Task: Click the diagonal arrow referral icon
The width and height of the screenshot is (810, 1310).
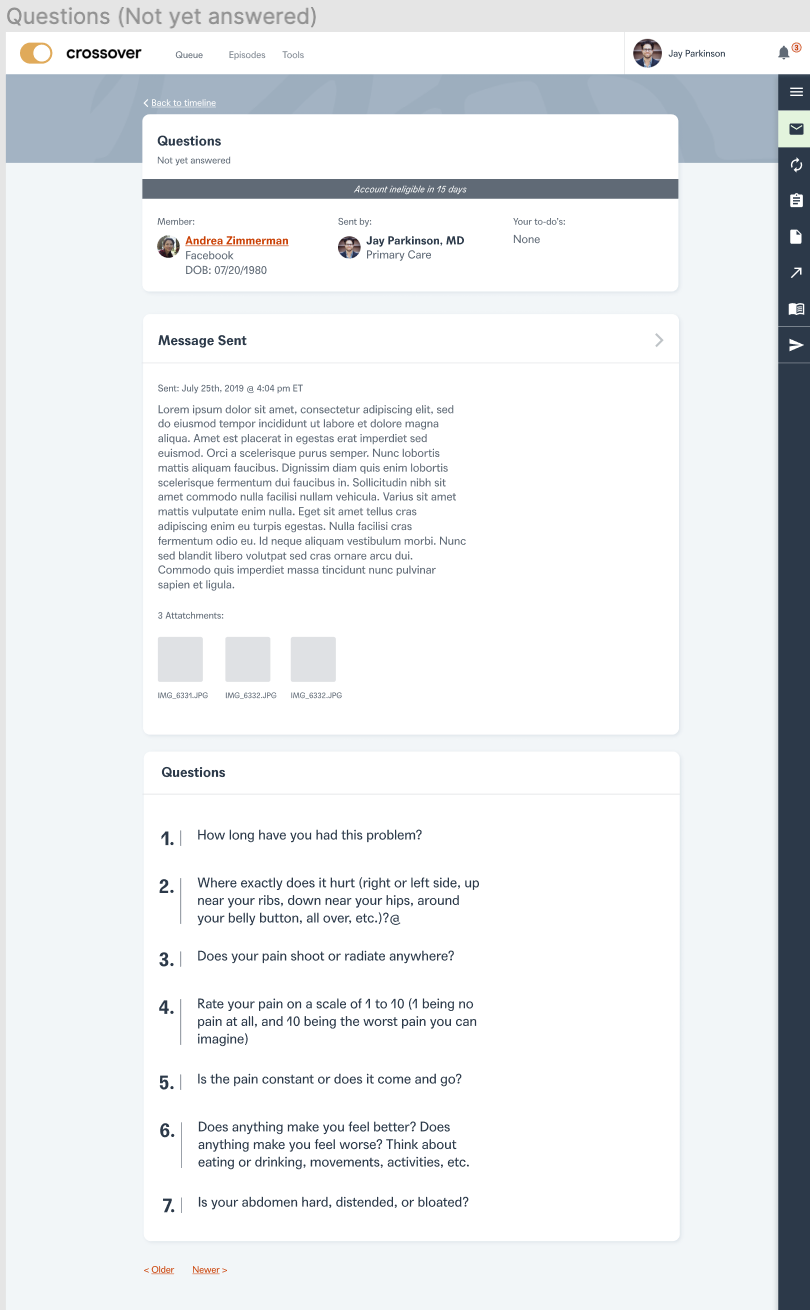Action: tap(796, 273)
